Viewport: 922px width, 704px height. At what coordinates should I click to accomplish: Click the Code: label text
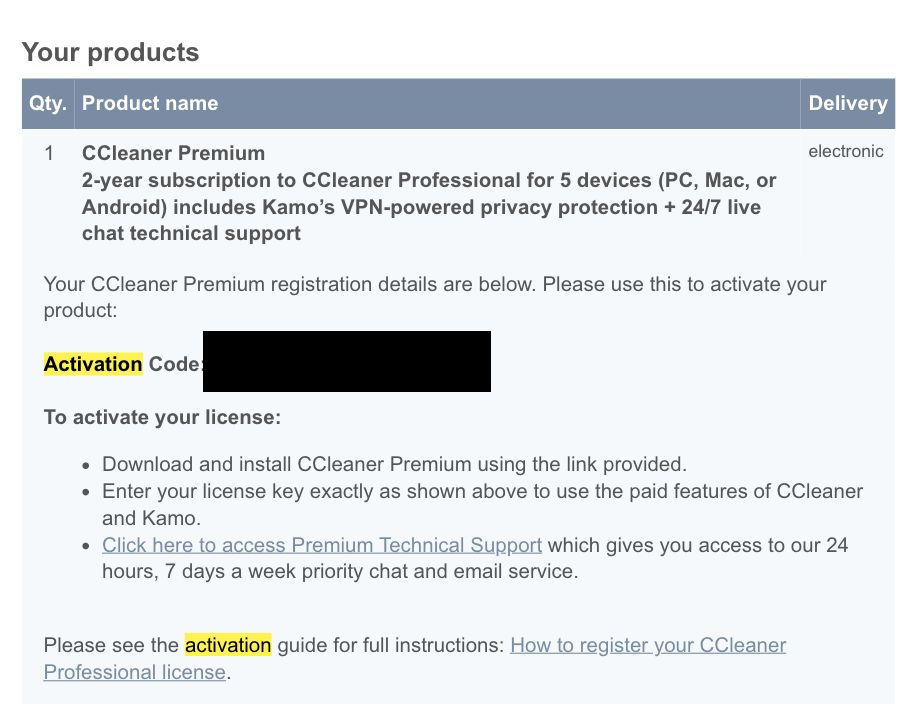[x=175, y=364]
